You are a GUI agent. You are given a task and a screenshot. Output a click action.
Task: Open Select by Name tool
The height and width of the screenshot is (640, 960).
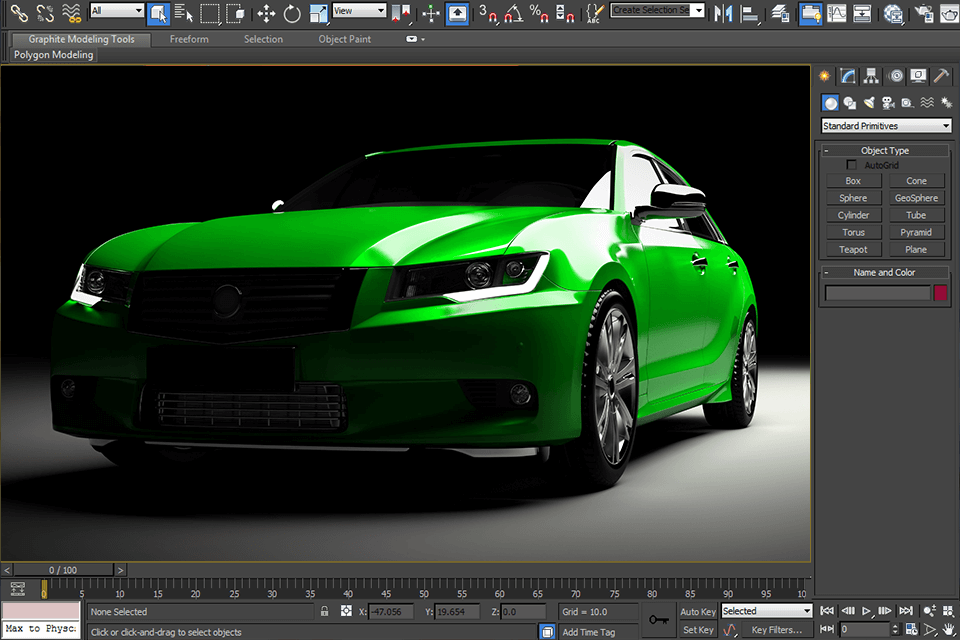pos(183,13)
